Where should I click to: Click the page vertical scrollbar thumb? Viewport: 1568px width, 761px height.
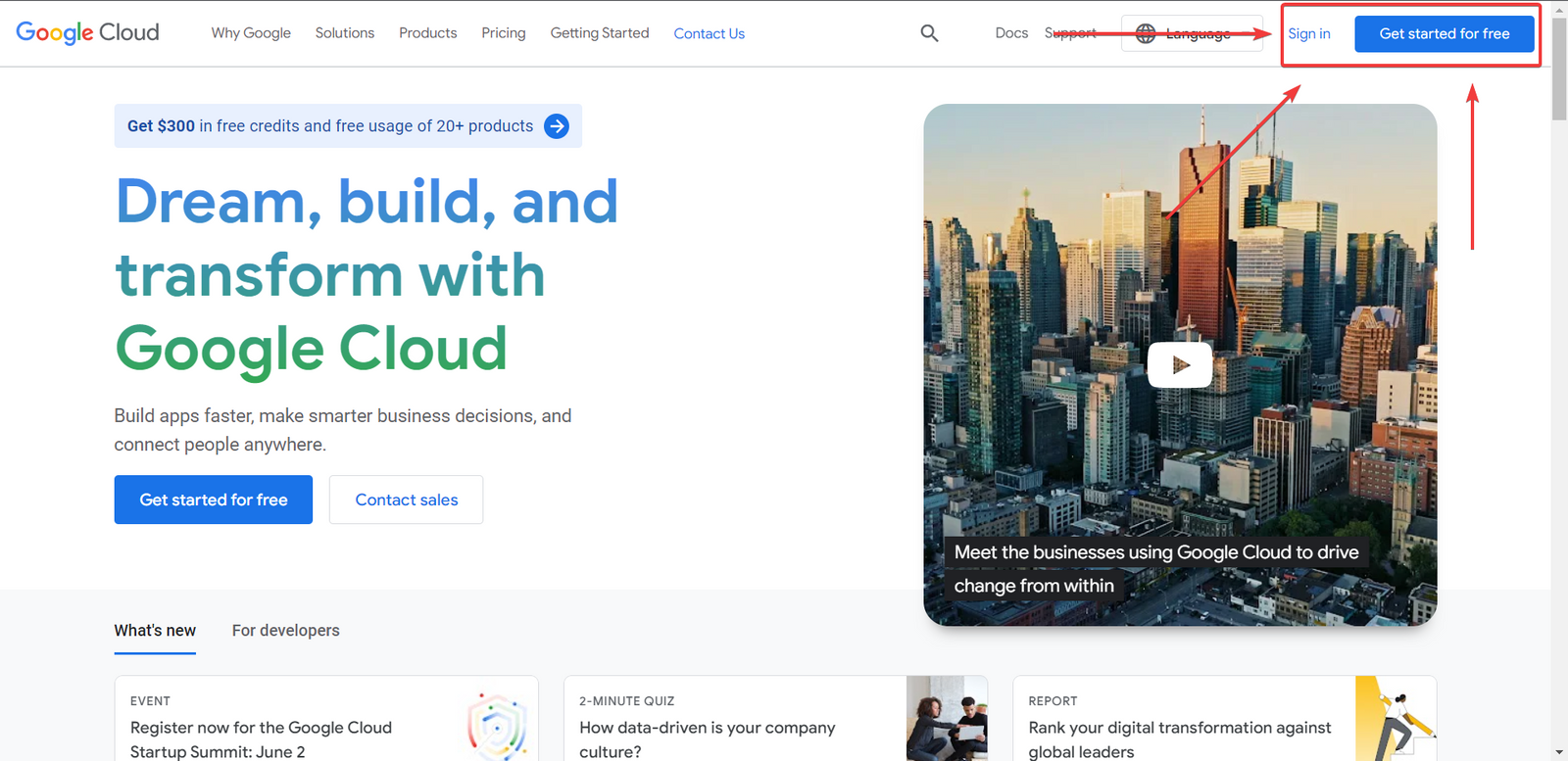pyautogui.click(x=1559, y=69)
